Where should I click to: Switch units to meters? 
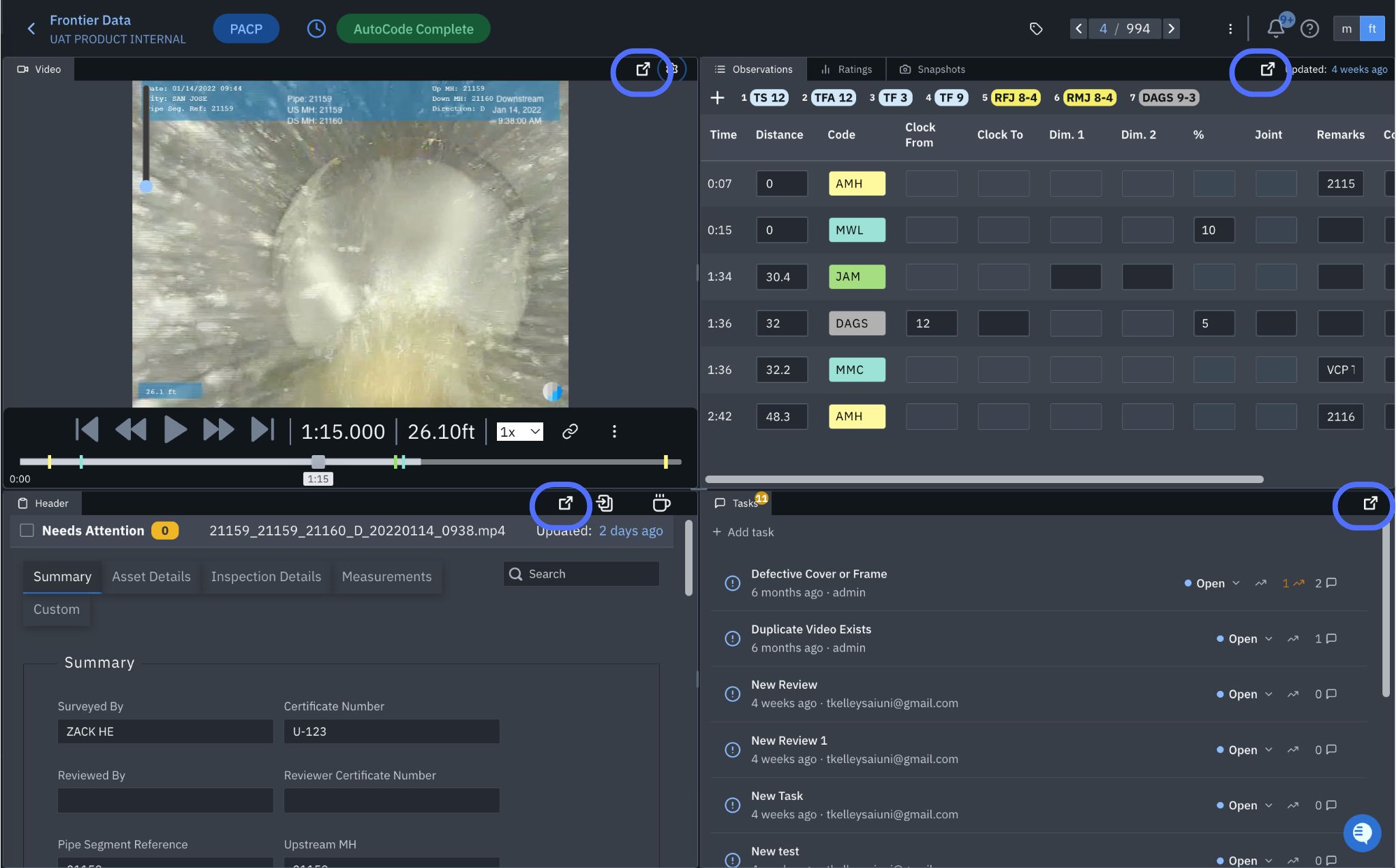(1346, 29)
